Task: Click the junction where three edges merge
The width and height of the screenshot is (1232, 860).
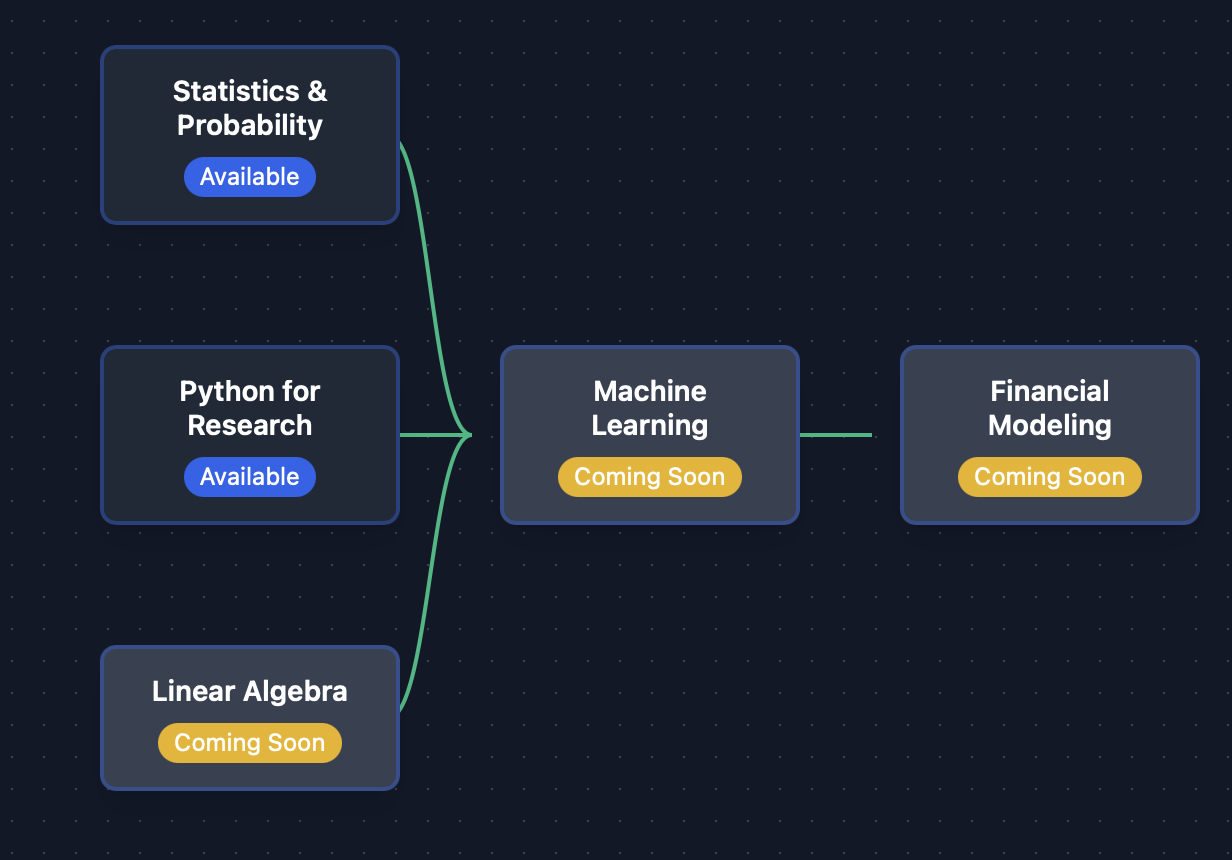Action: pyautogui.click(x=466, y=435)
